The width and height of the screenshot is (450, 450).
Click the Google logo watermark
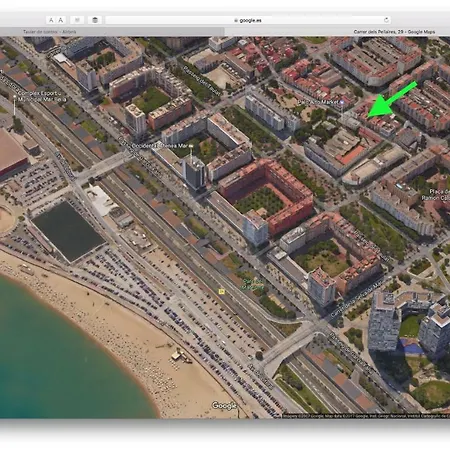(224, 405)
